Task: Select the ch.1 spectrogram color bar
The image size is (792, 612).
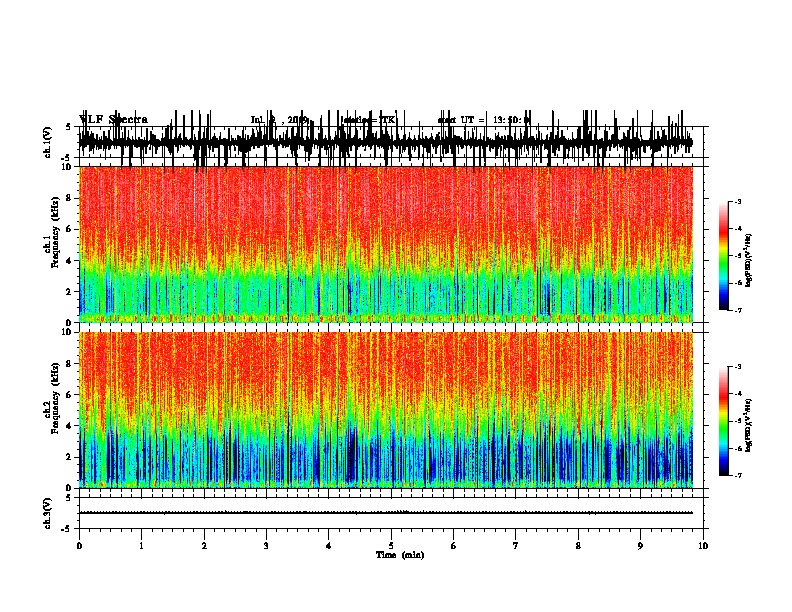Action: 724,255
